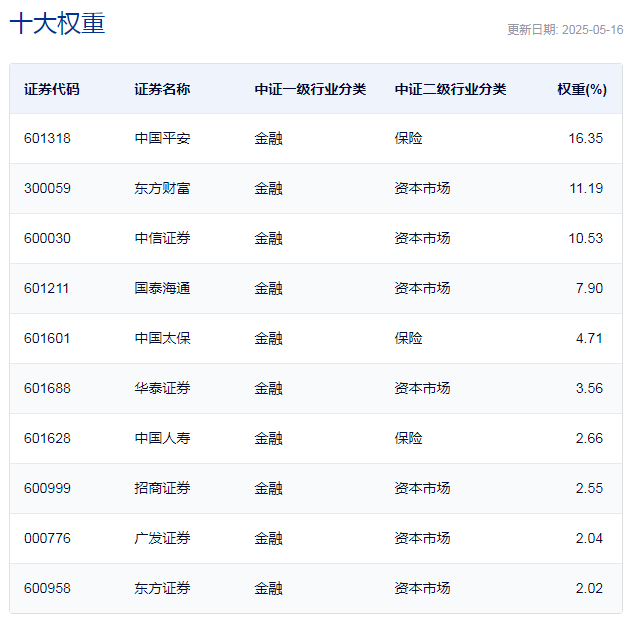Screen dimensions: 630x622
Task: Select security code 601601
Action: click(47, 338)
